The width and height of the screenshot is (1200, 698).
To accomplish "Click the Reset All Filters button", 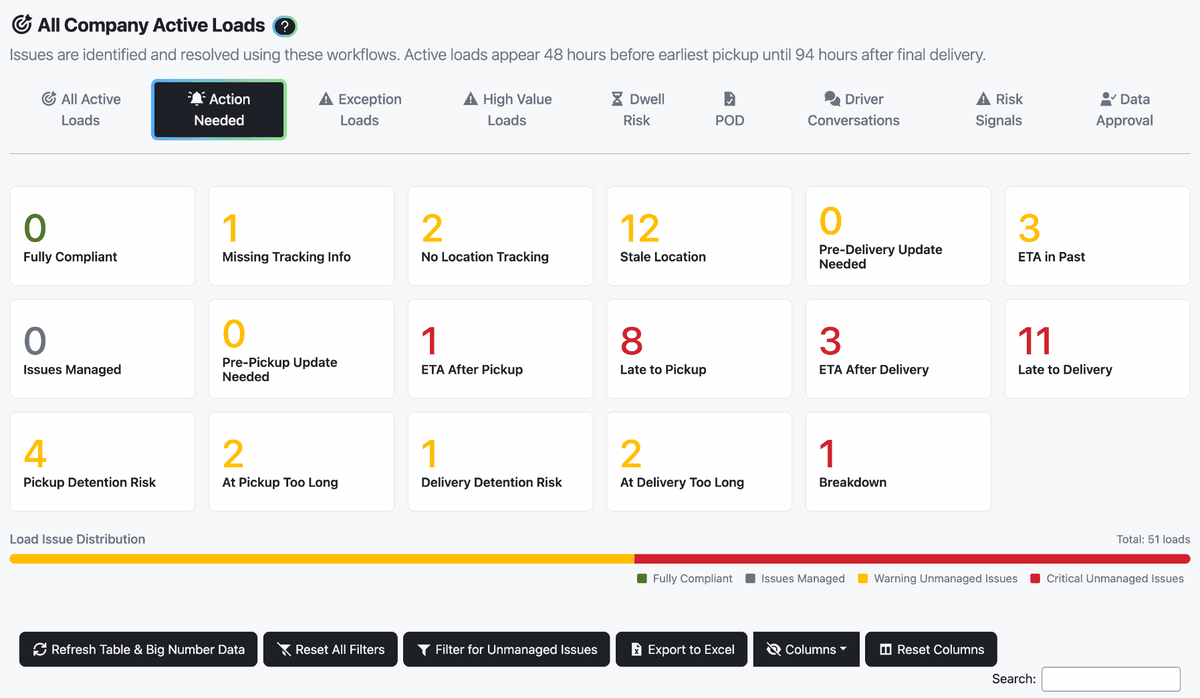I will click(330, 649).
